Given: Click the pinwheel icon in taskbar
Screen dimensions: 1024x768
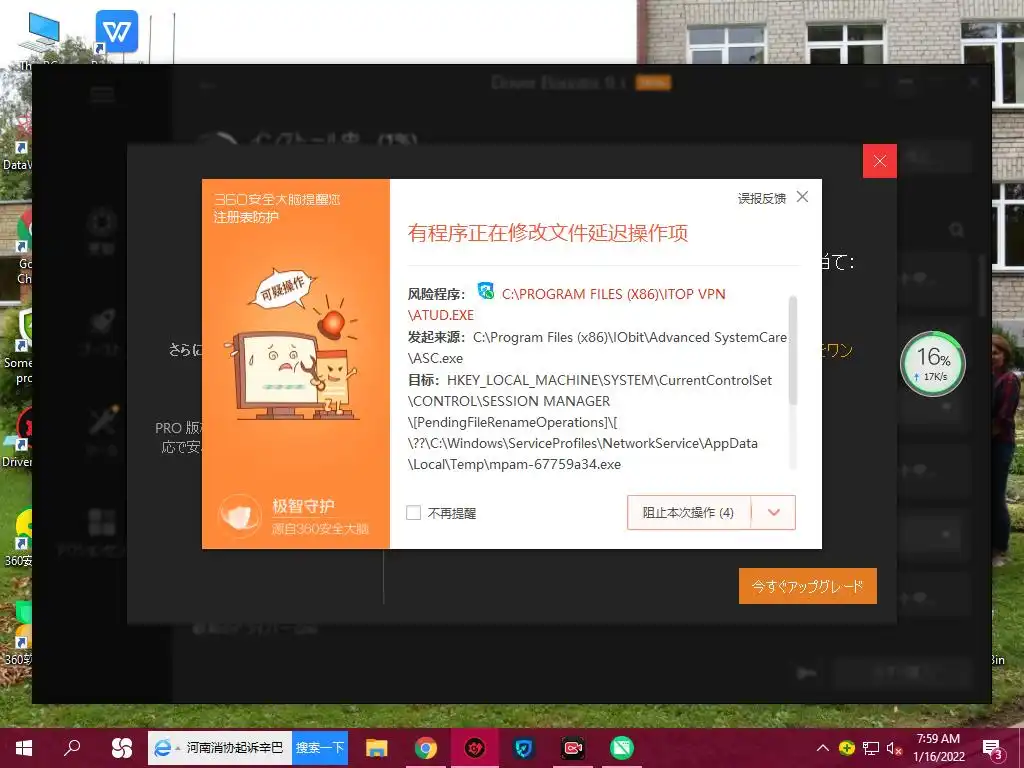Looking at the screenshot, I should point(121,748).
